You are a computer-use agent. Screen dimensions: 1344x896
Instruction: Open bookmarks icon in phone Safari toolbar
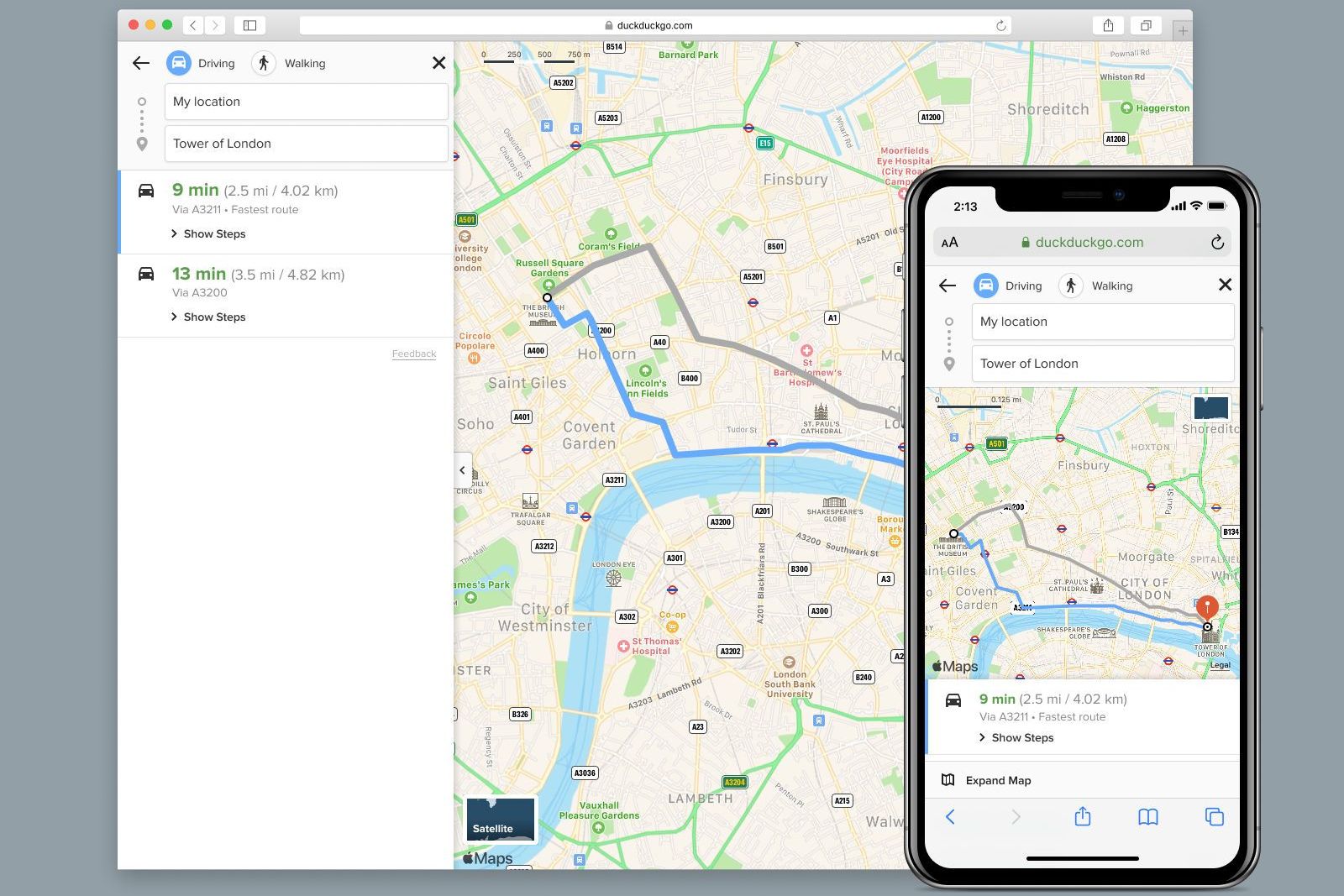click(x=1147, y=817)
